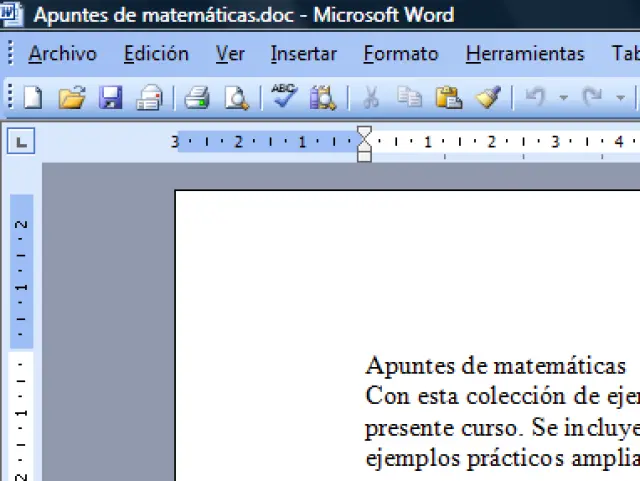Click the Cut scissors icon
640x481 pixels.
(x=370, y=98)
